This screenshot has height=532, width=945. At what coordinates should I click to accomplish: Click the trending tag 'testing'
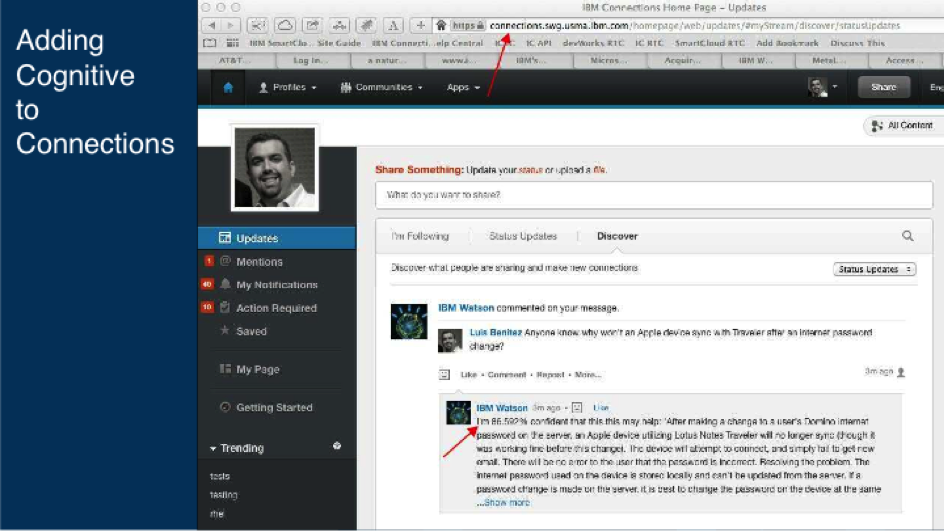[224, 495]
